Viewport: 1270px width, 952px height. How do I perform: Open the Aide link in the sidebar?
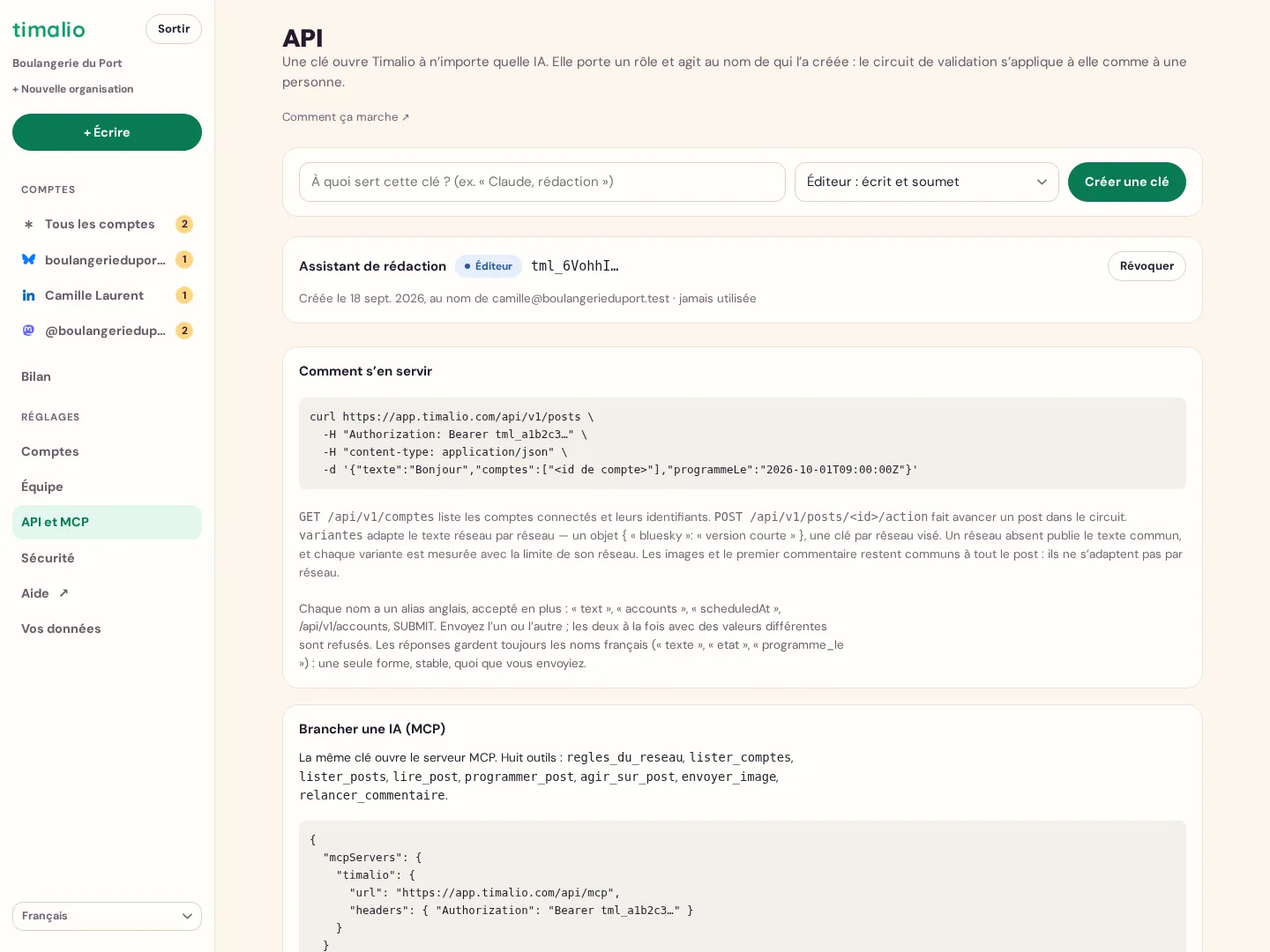[107, 593]
